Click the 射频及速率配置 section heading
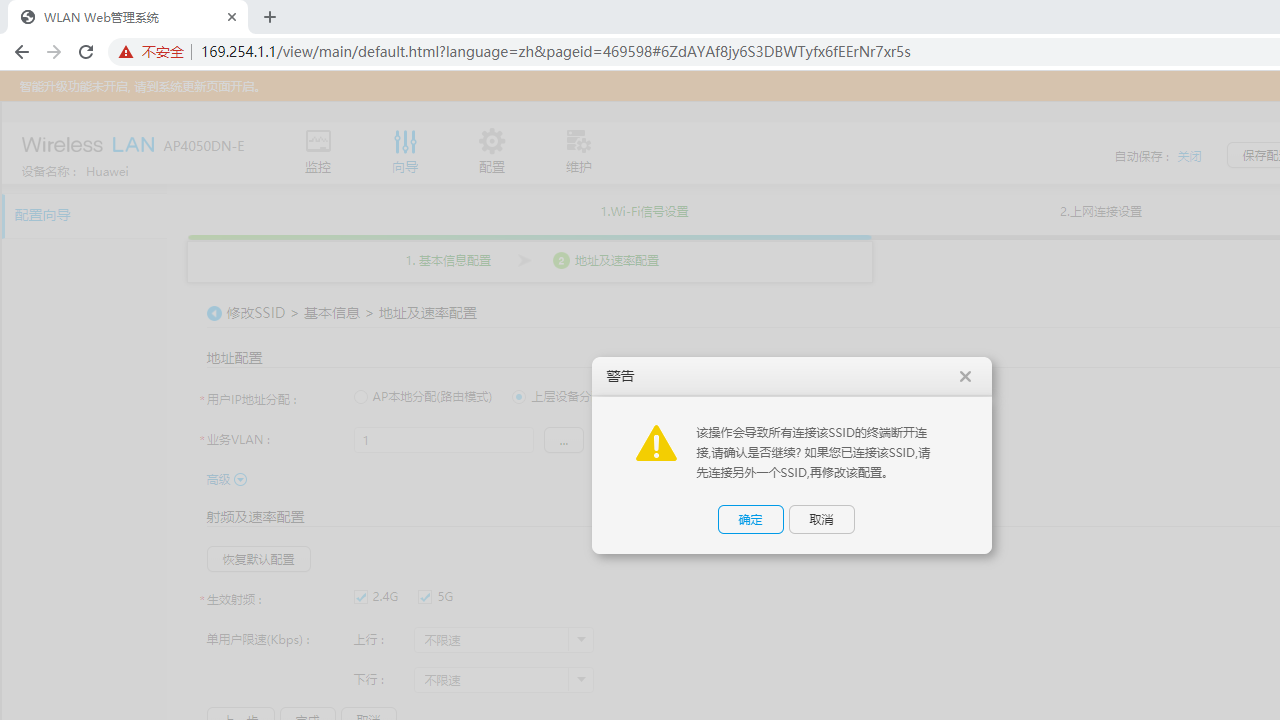Viewport: 1280px width, 720px height. click(x=255, y=517)
